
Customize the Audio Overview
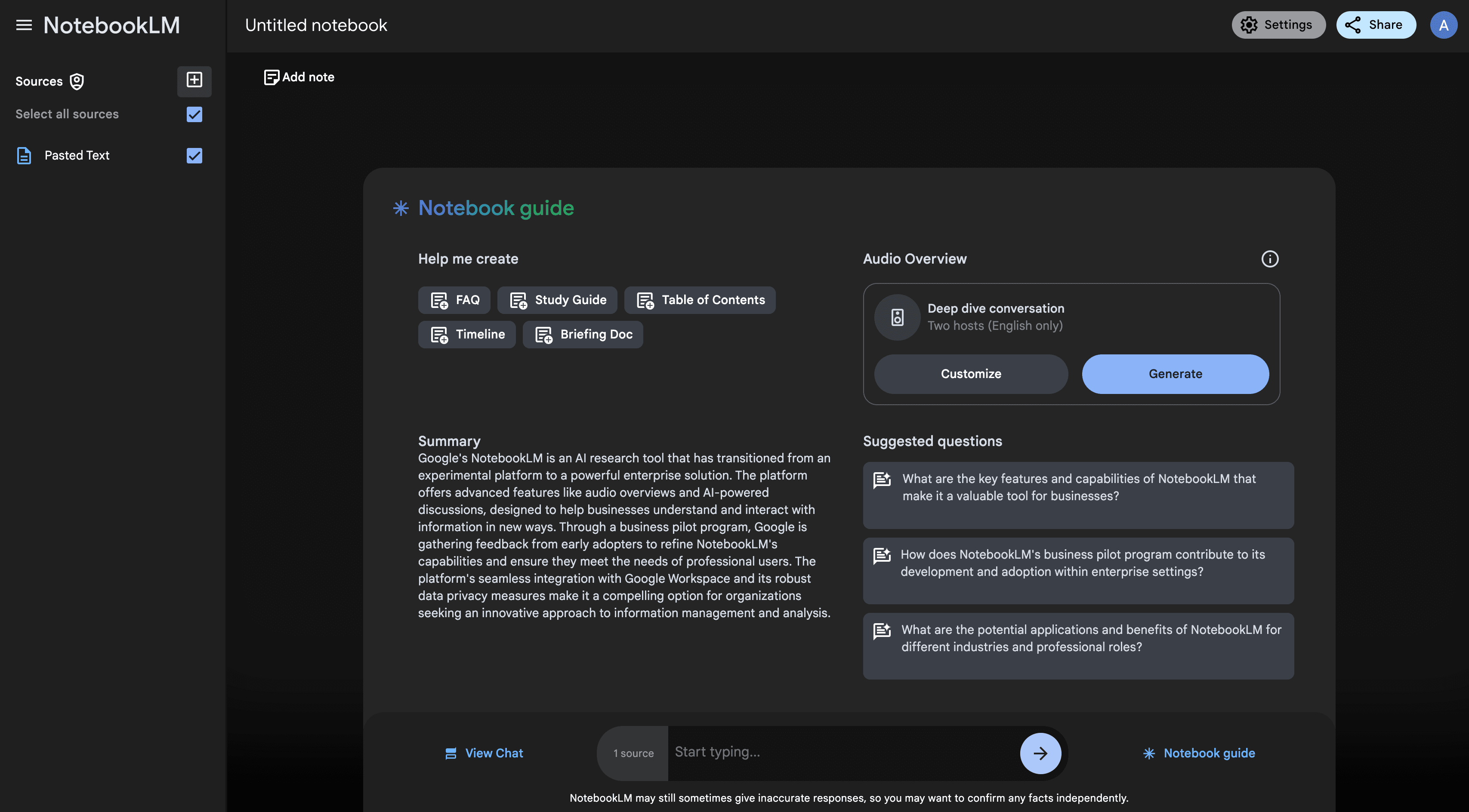tap(971, 374)
